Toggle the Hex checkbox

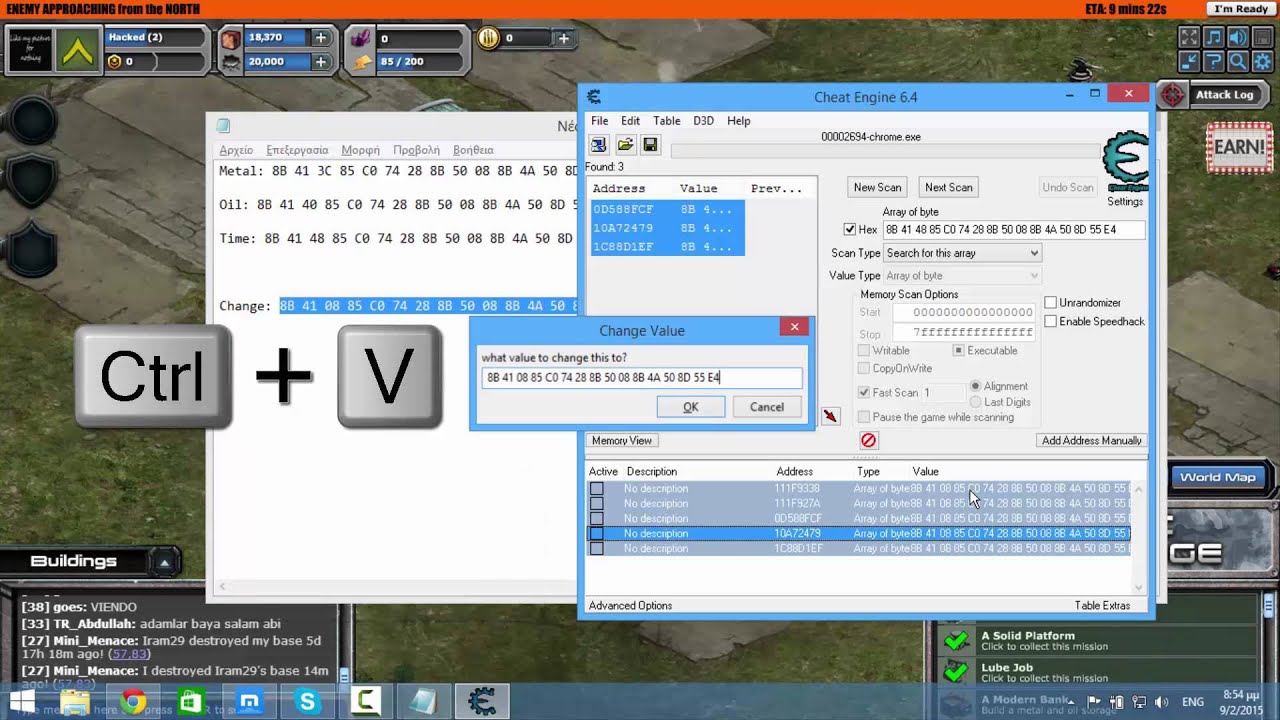tap(850, 230)
